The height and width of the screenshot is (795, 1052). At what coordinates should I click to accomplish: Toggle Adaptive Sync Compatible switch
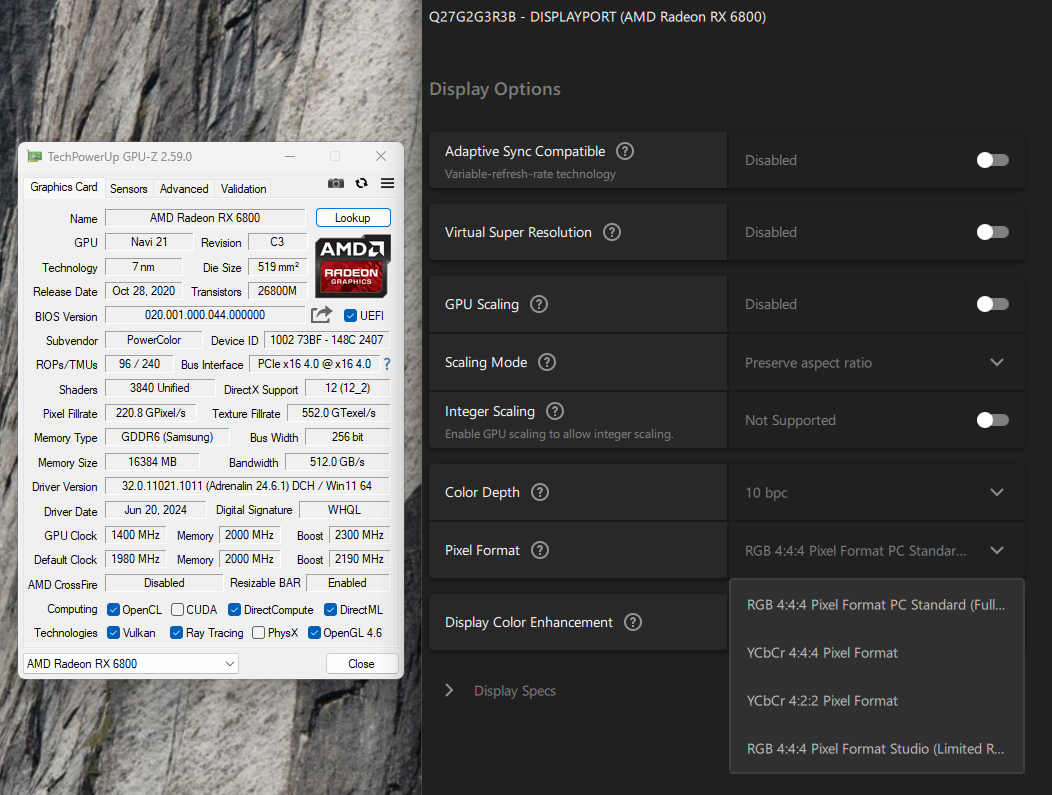(992, 160)
